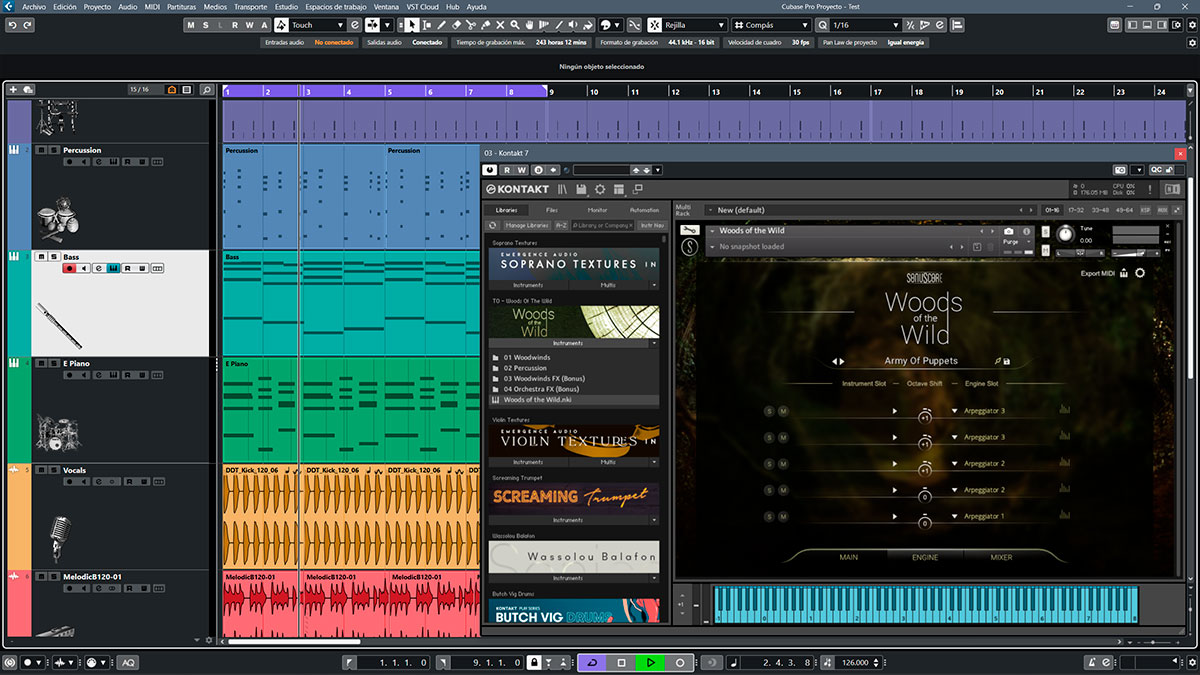
Task: Open Kontakt settings gear icon
Action: [x=600, y=189]
